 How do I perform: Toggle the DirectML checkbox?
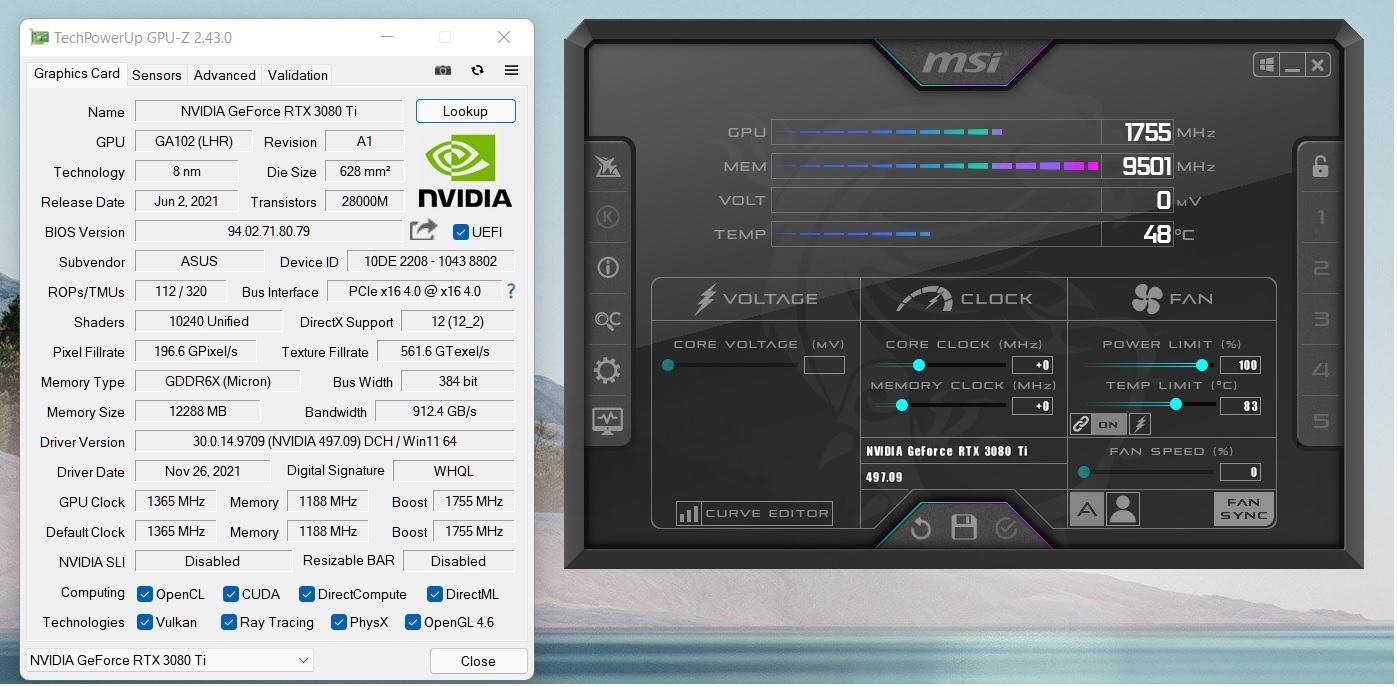tap(435, 594)
